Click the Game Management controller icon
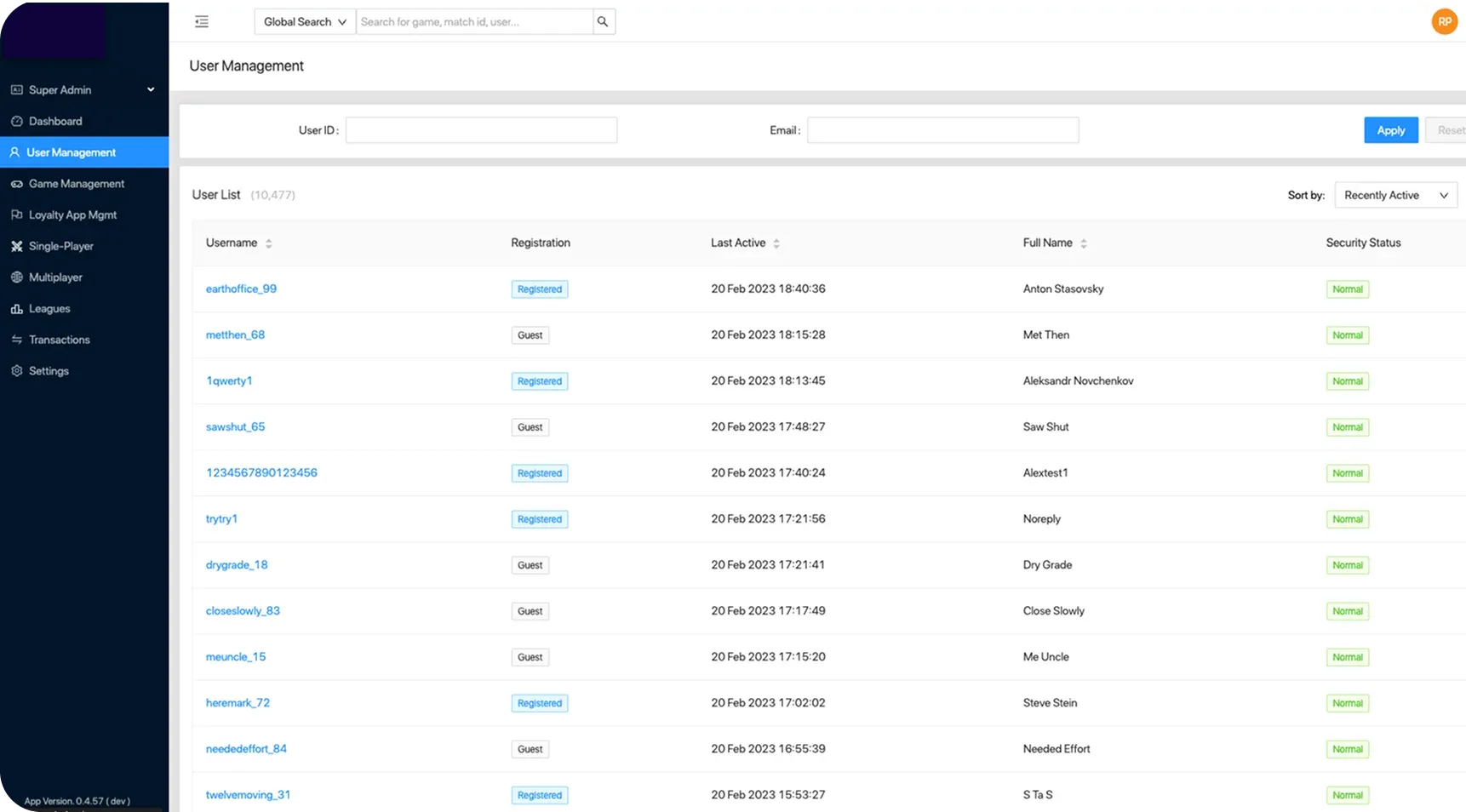The image size is (1466, 812). pos(16,184)
